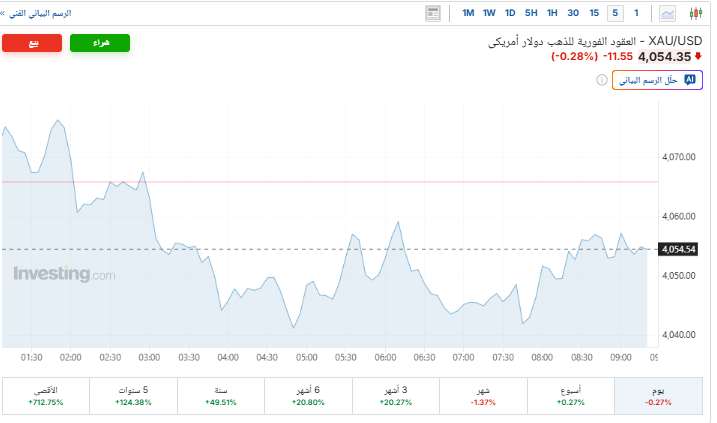Image resolution: width=717 pixels, height=423 pixels.
Task: Click the AI badge icon
Action: tap(689, 80)
